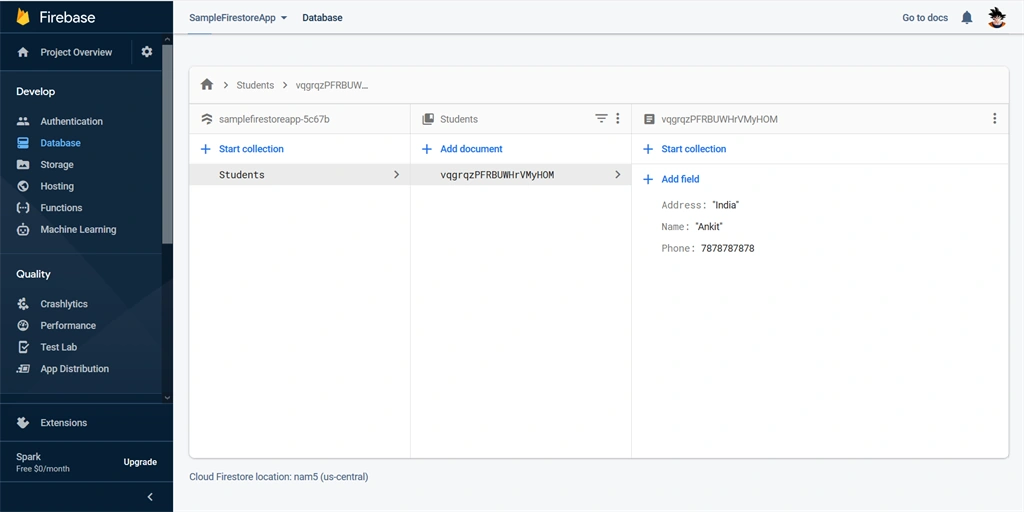
Task: Click the Upgrade plan button
Action: point(140,462)
